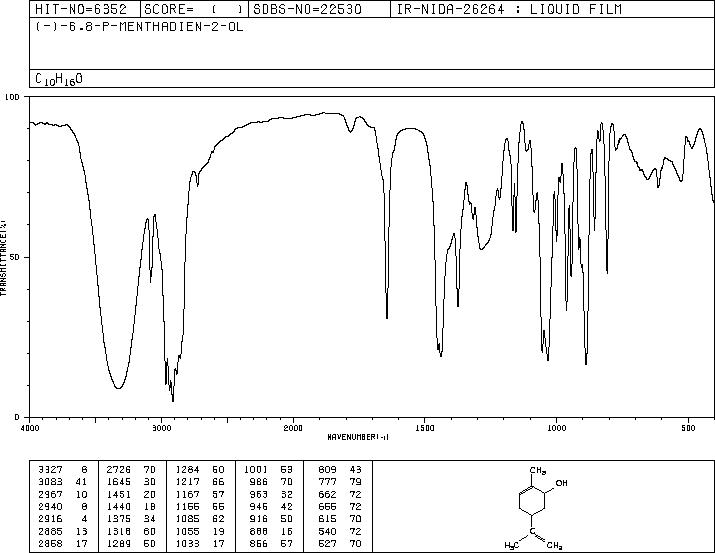
Task: Select peak table entry 963
Action: tap(259, 494)
